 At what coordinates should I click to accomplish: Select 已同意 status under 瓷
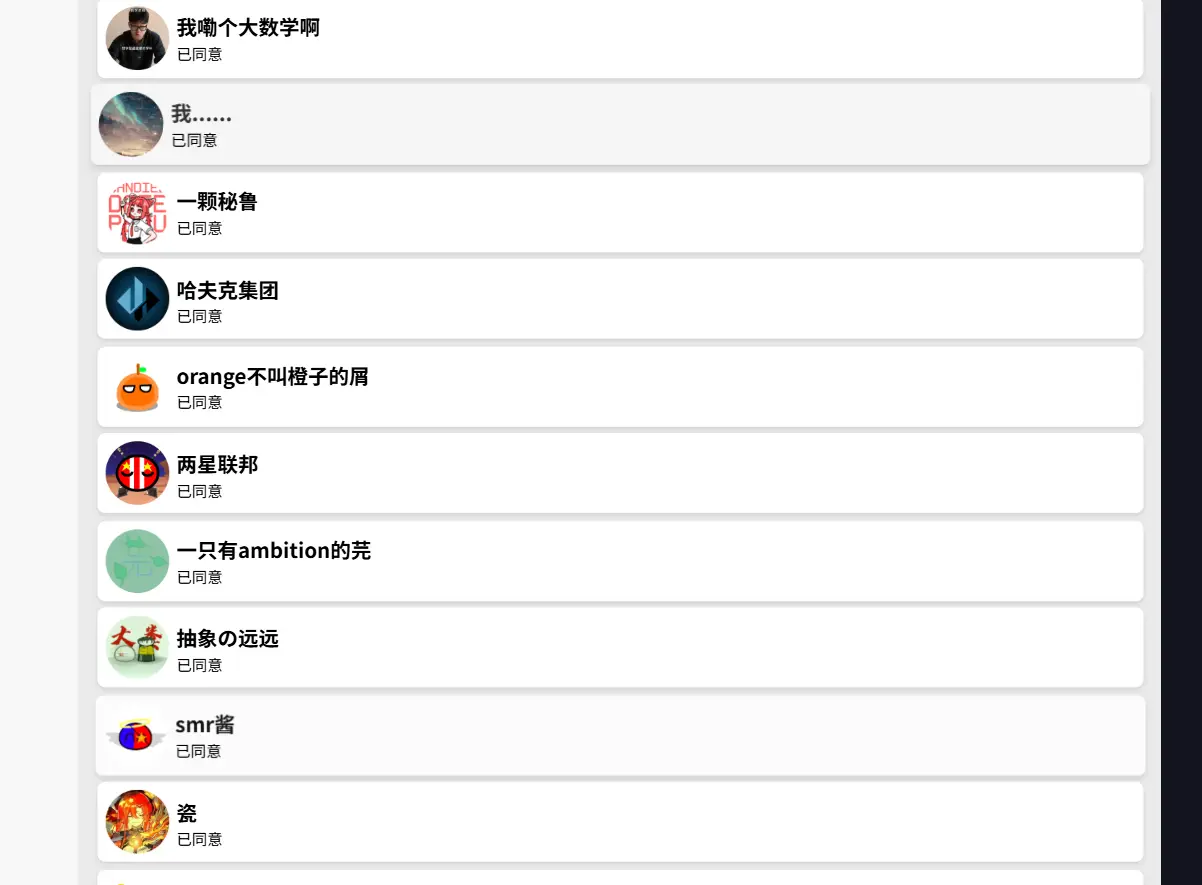coord(199,839)
